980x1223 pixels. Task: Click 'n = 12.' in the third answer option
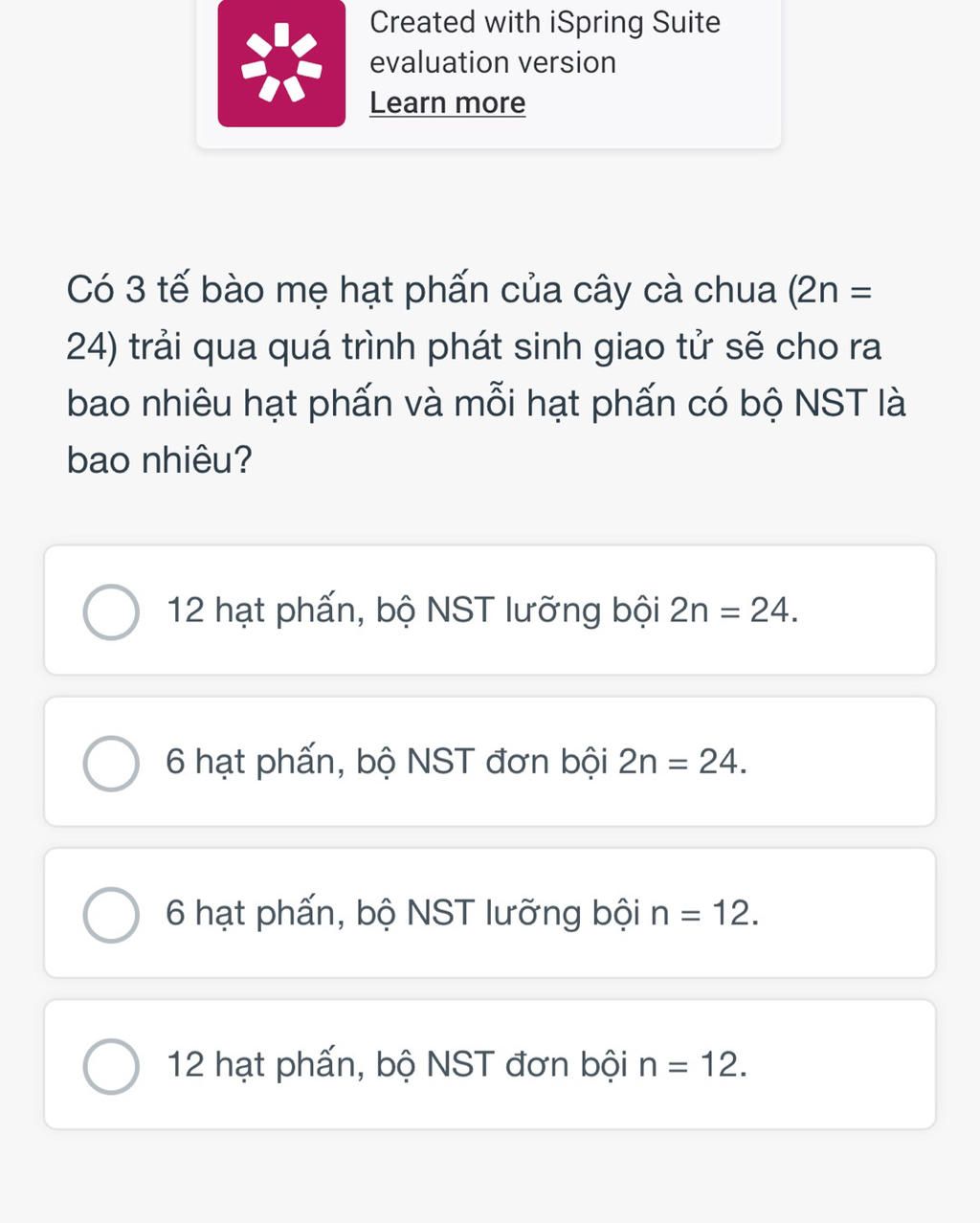pos(705,914)
